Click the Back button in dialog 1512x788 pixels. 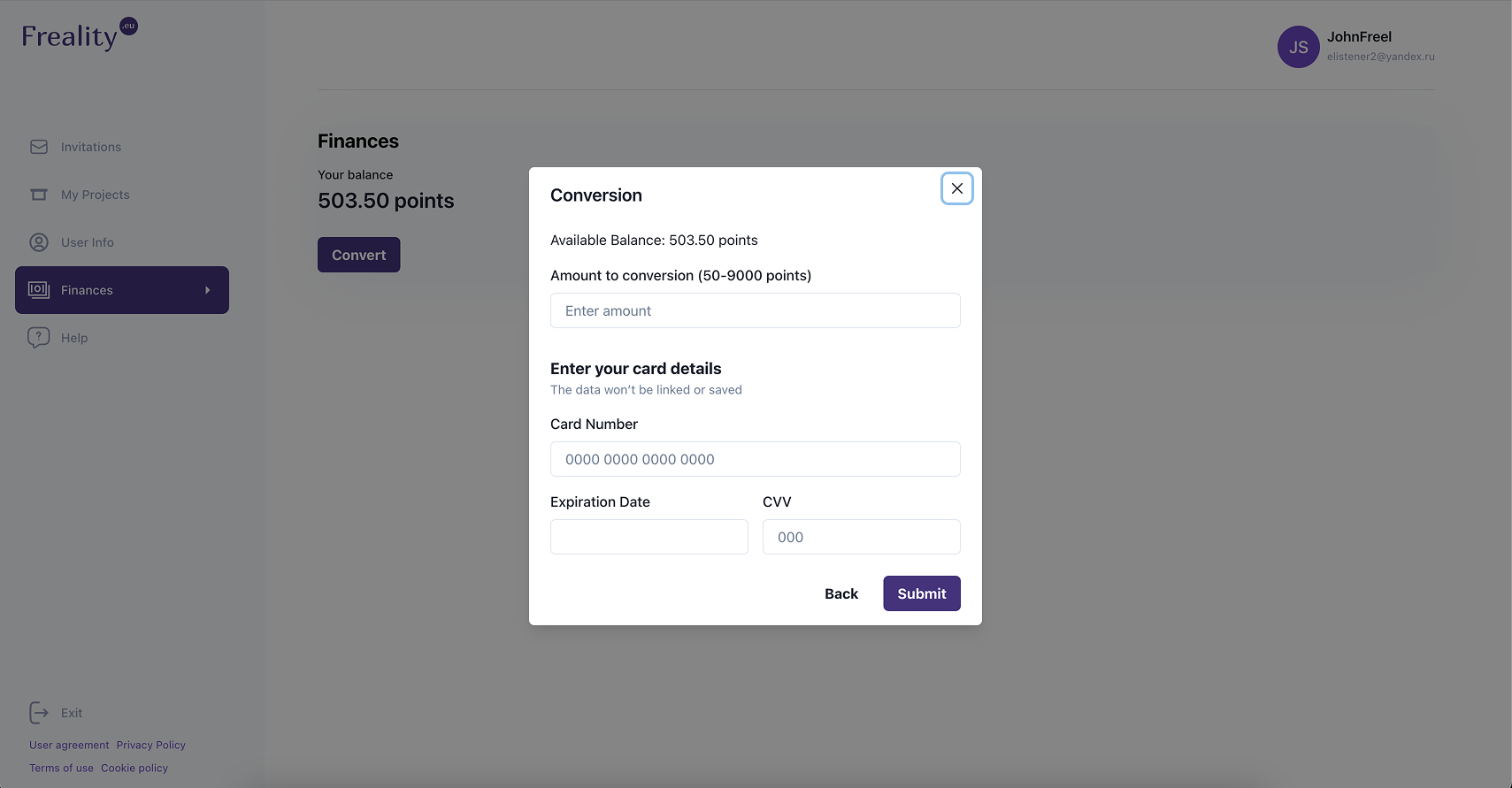[840, 593]
